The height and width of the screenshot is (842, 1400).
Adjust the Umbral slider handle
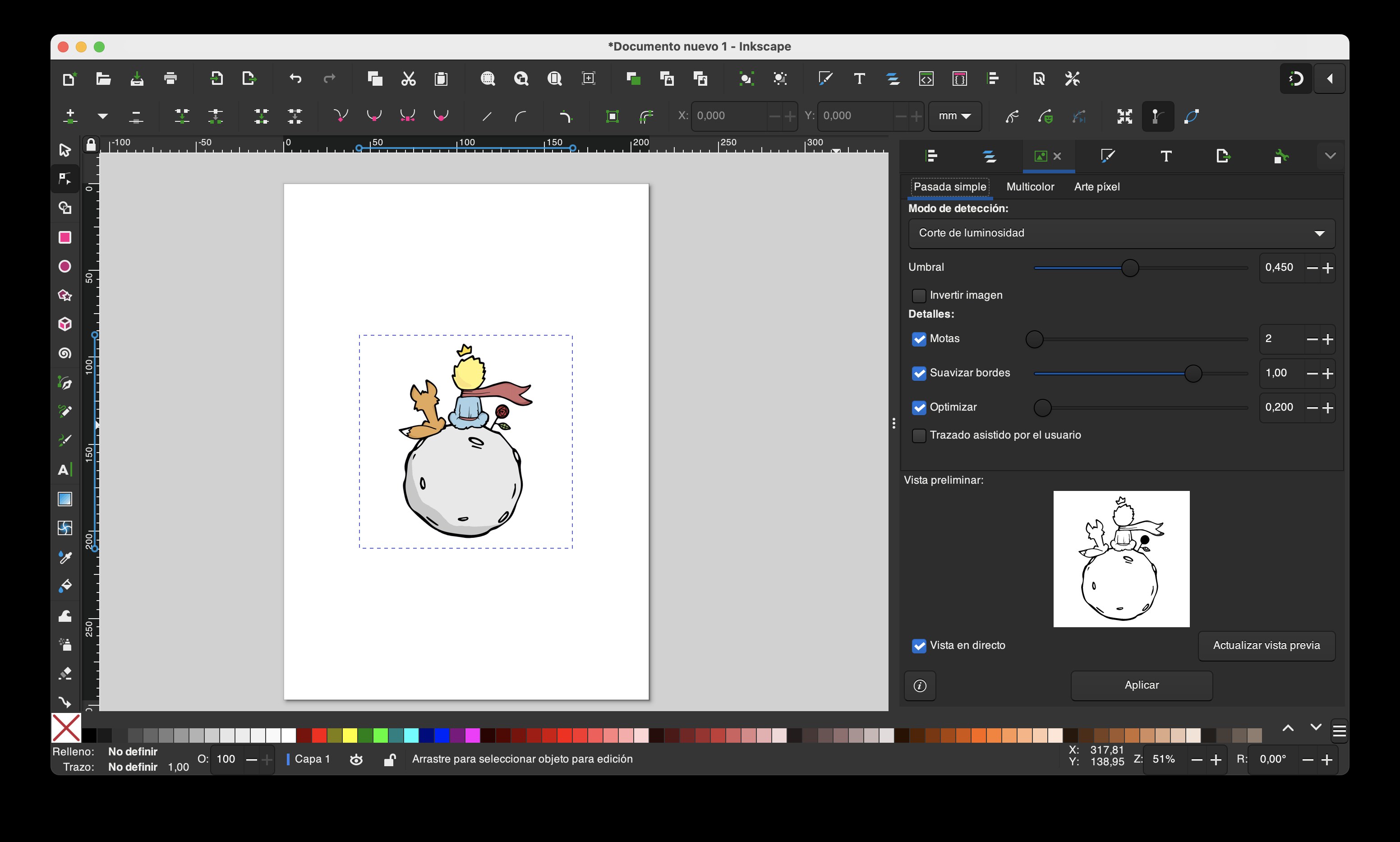pos(1129,268)
